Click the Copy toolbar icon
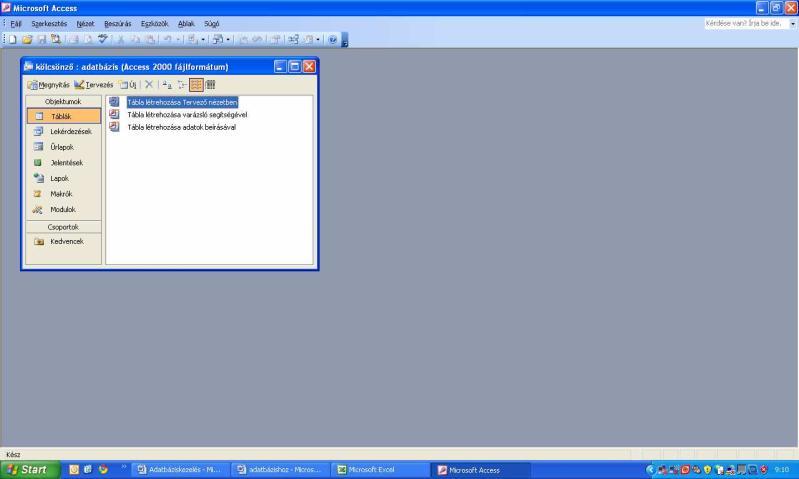This screenshot has width=799, height=479. (135, 39)
